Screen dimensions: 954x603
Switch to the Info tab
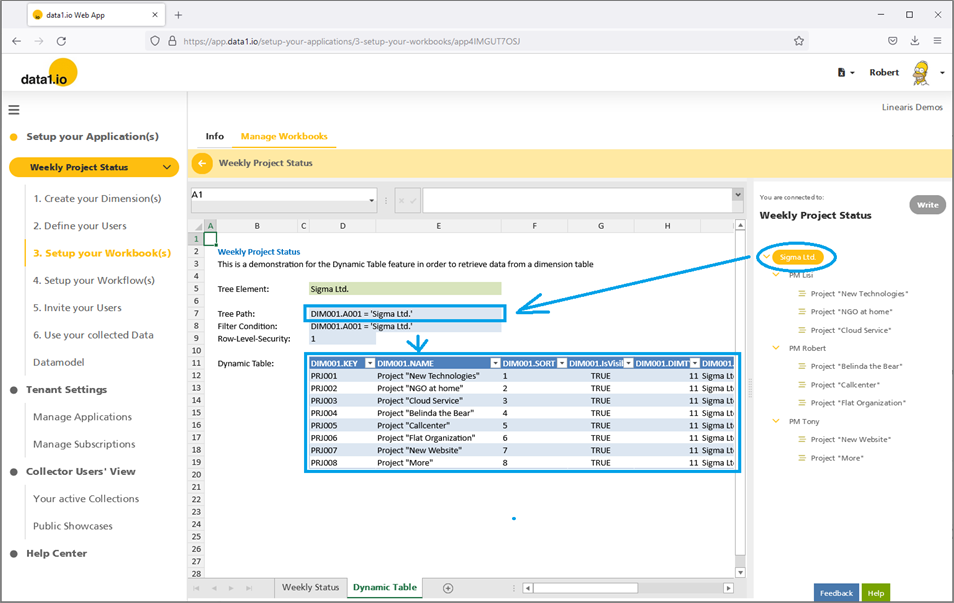click(x=215, y=136)
